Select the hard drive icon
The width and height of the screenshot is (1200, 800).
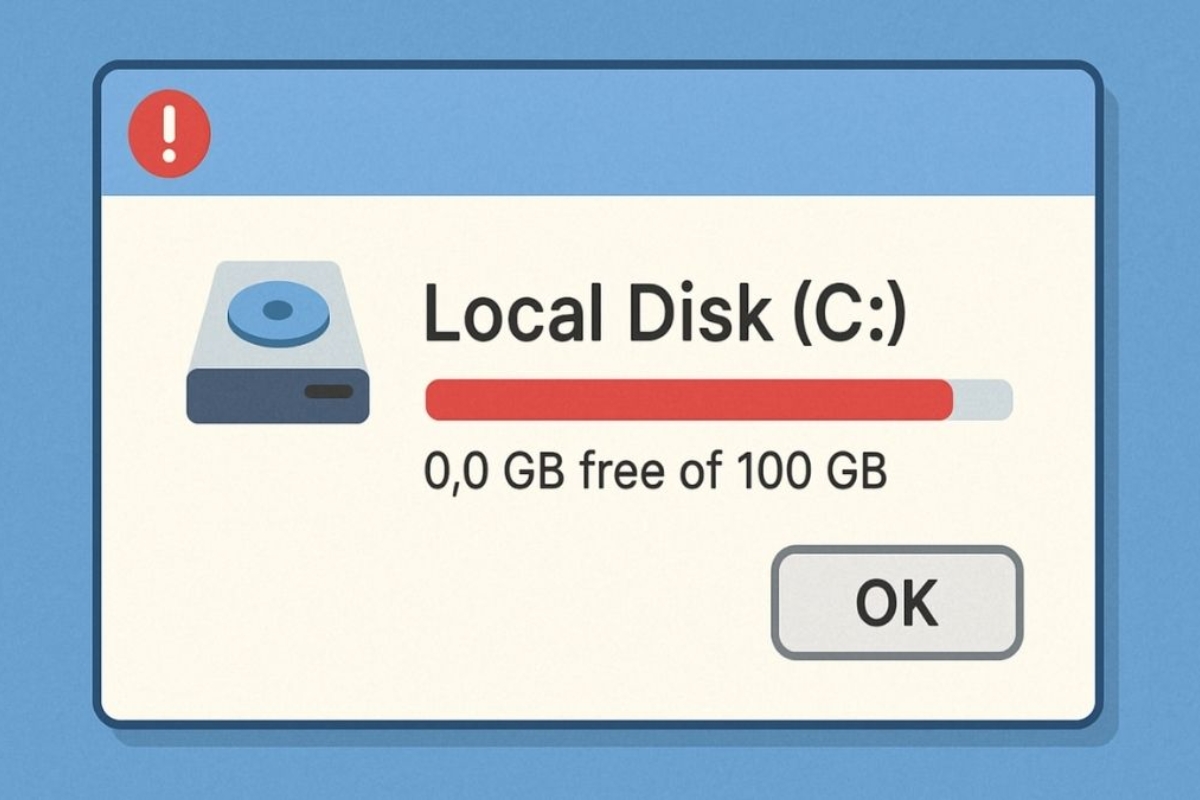point(278,342)
